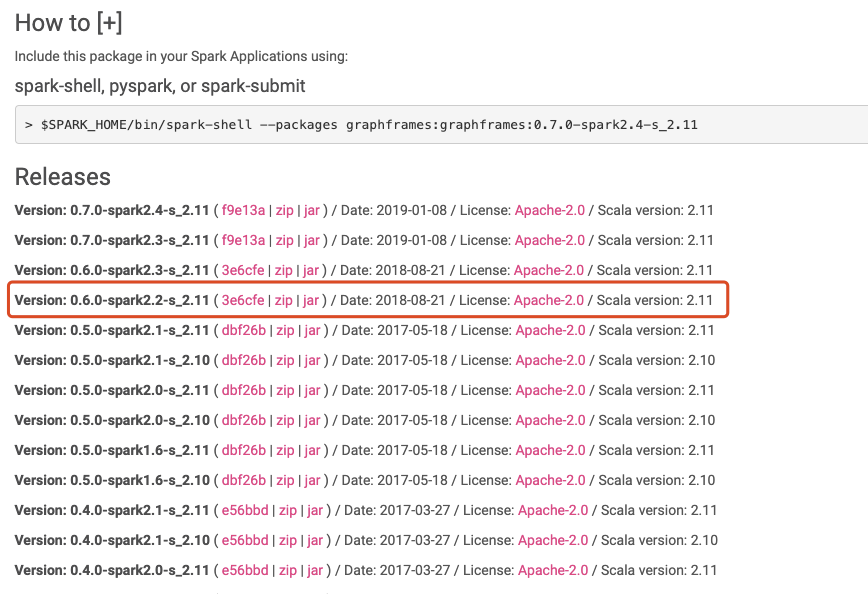
Task: Download zip for version 0.4.0-spark2.0-s_2.11
Action: (x=288, y=570)
